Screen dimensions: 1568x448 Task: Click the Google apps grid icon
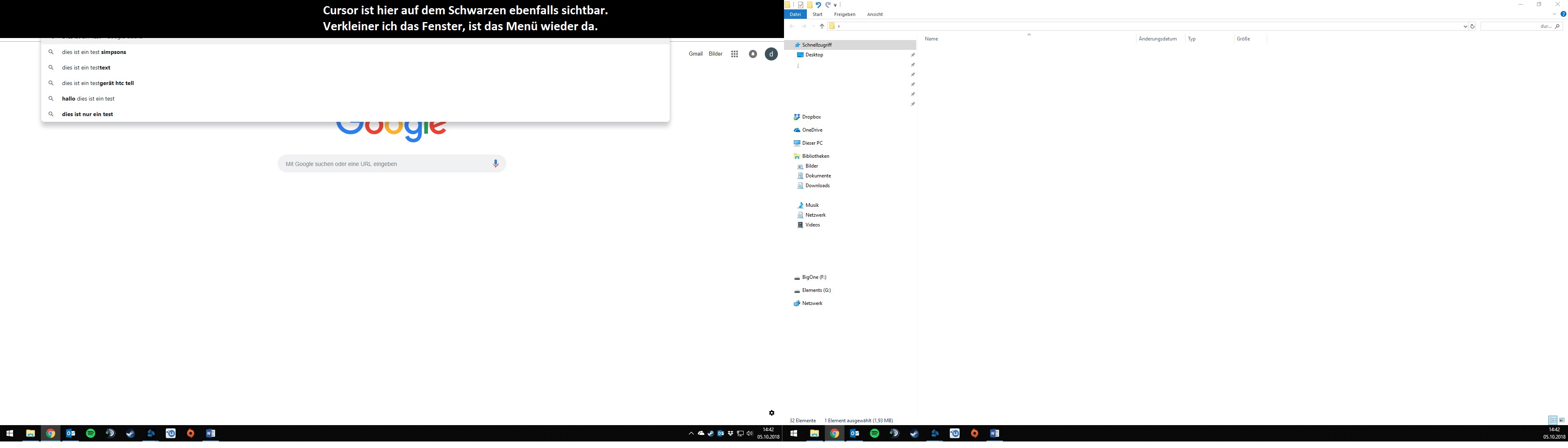(735, 54)
